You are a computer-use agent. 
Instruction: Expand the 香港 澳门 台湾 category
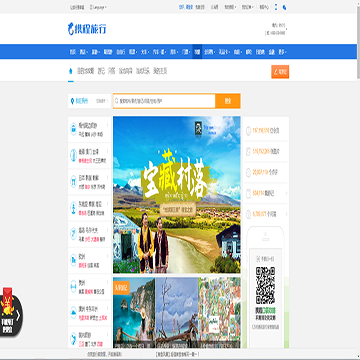click(89, 156)
